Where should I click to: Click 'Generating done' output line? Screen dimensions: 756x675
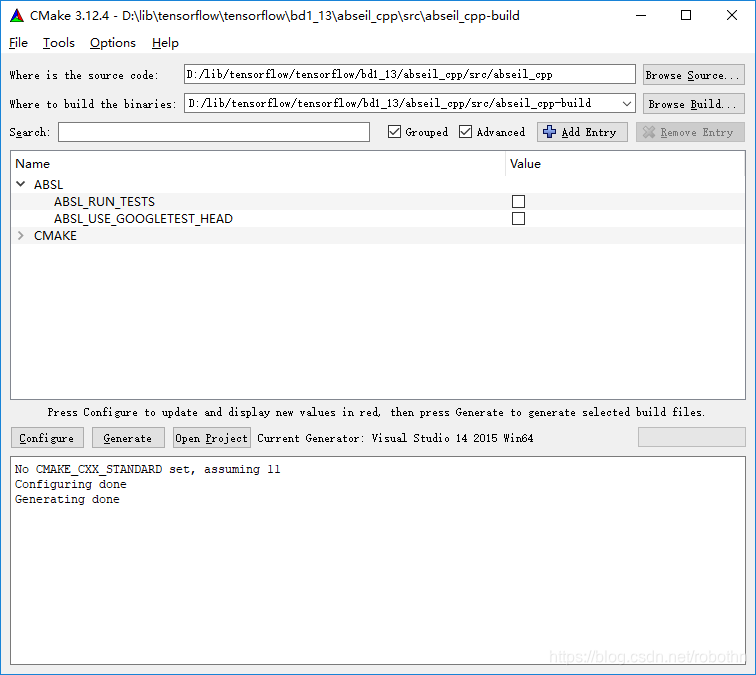(67, 499)
